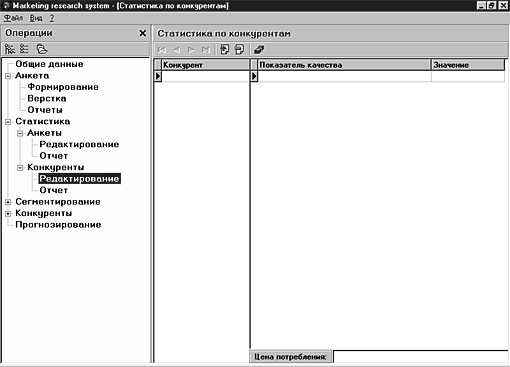Select highlighted Редактирование under Конкуренты

[79, 179]
